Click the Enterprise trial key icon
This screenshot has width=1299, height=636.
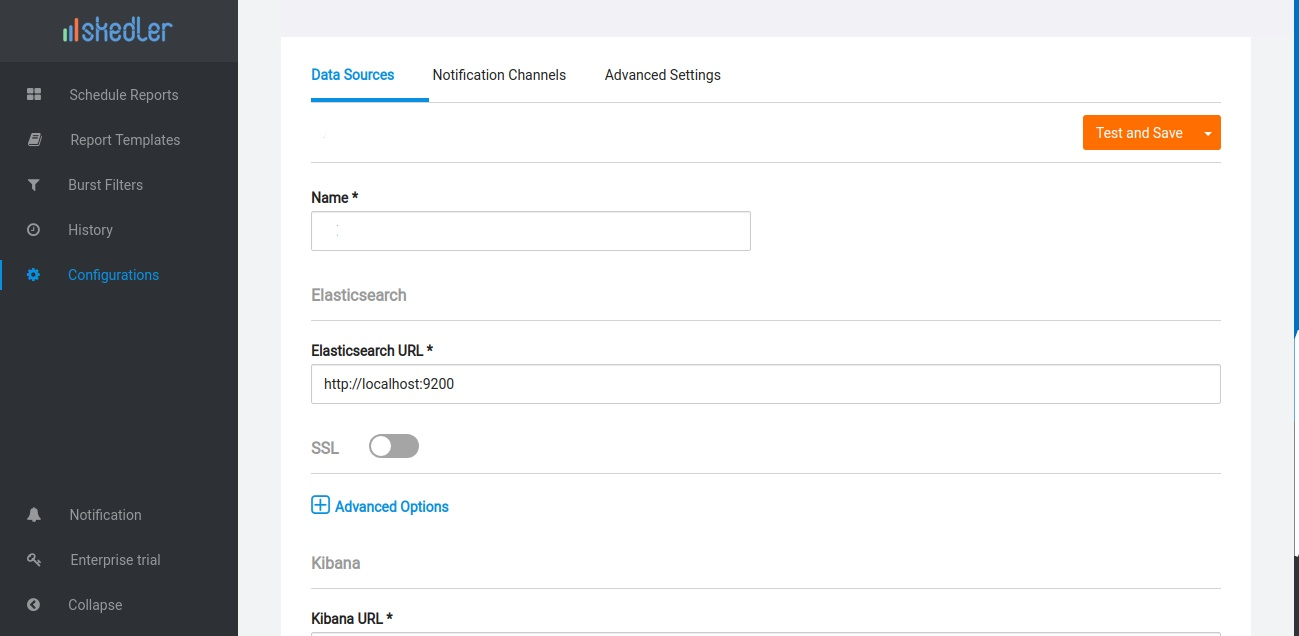coord(34,560)
